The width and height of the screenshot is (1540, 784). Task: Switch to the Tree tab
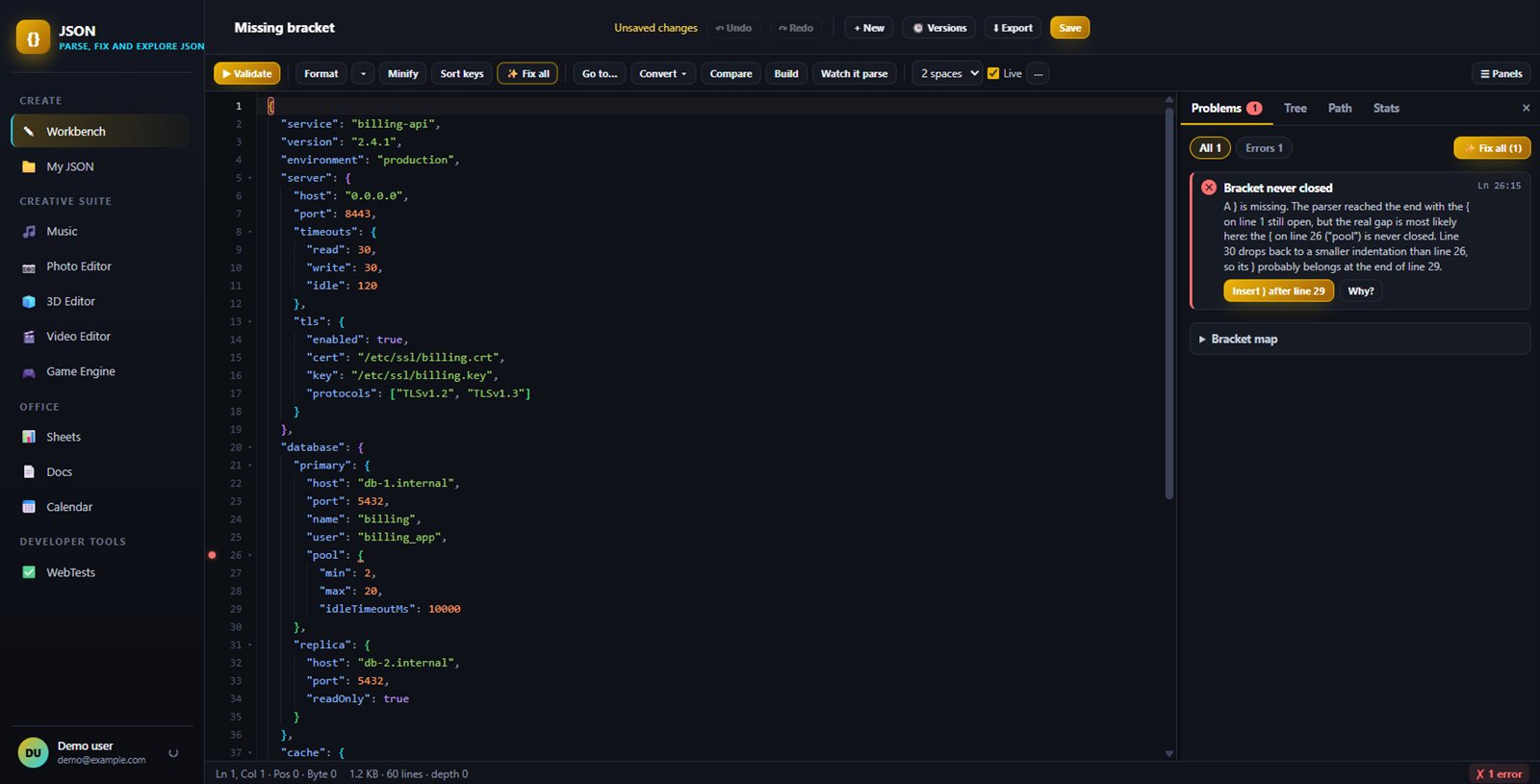pyautogui.click(x=1295, y=108)
